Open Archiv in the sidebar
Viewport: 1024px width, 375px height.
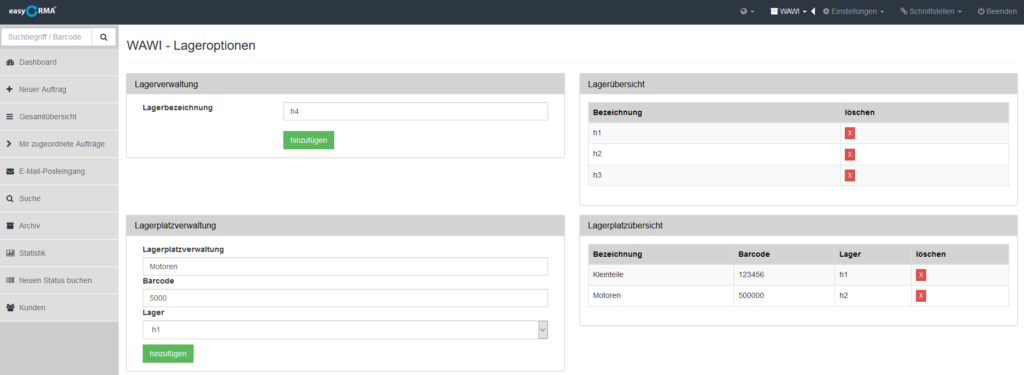[x=59, y=225]
